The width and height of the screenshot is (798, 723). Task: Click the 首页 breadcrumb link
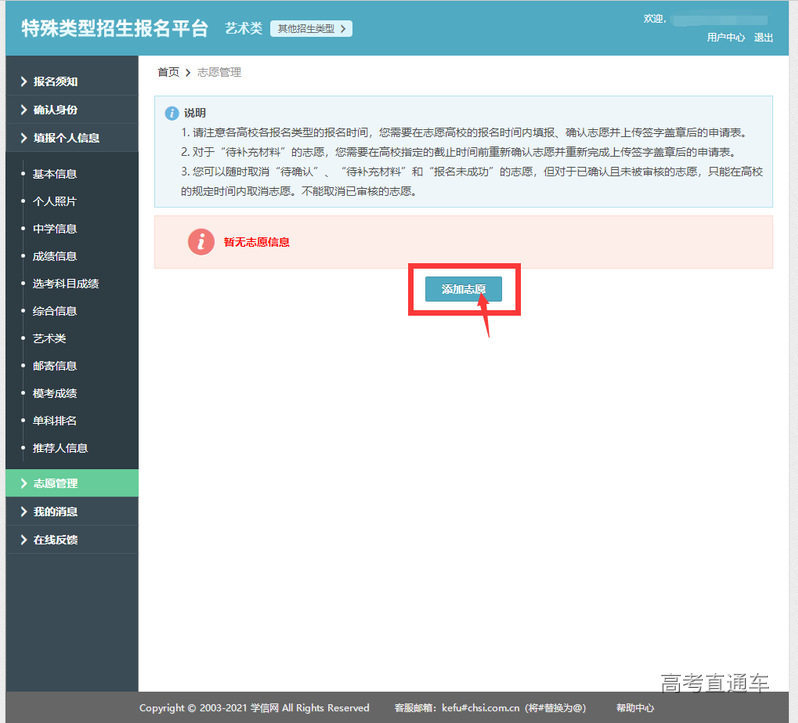[x=168, y=72]
